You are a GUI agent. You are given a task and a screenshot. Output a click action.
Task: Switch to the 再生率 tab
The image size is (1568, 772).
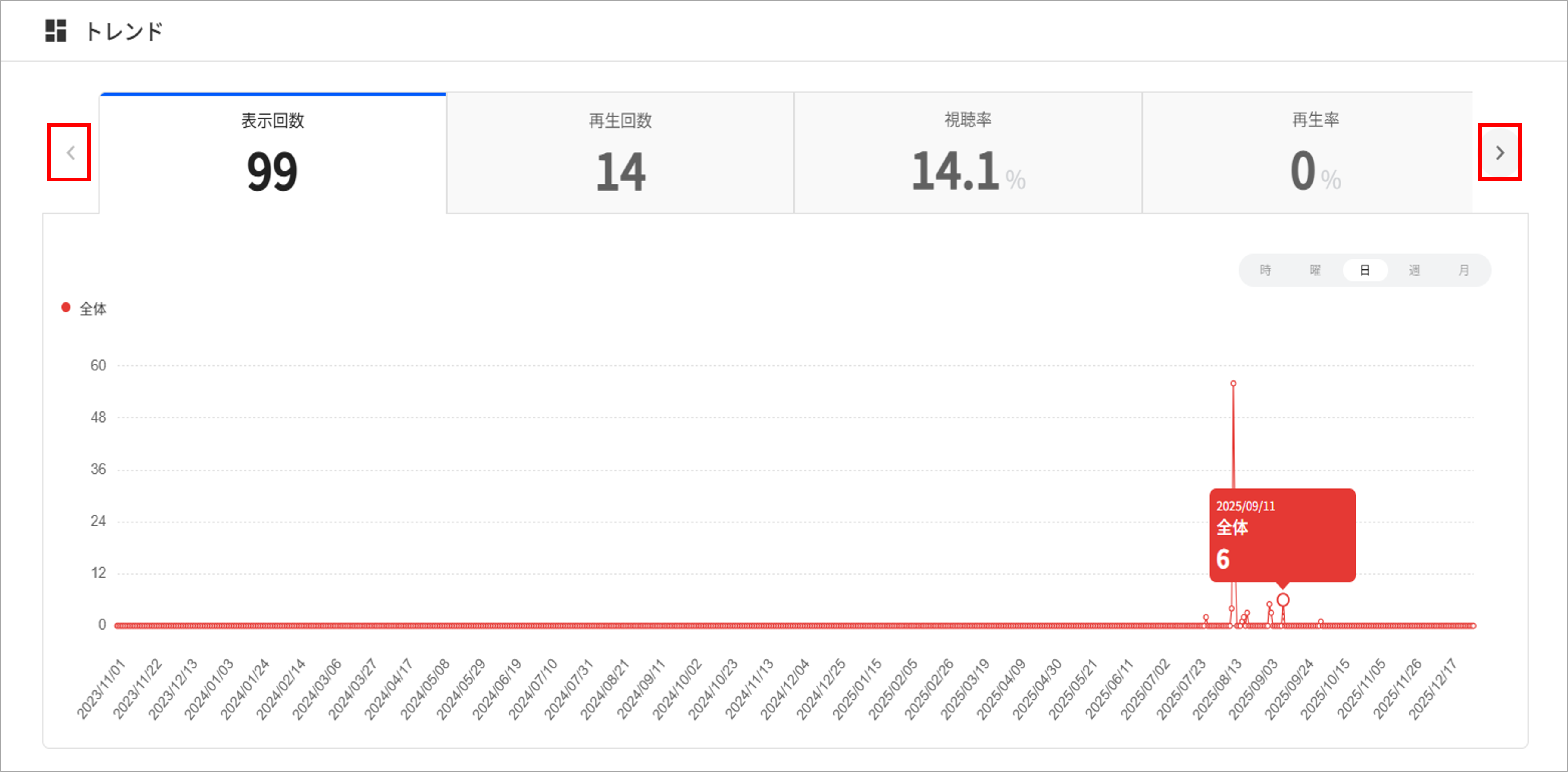pyautogui.click(x=1315, y=153)
